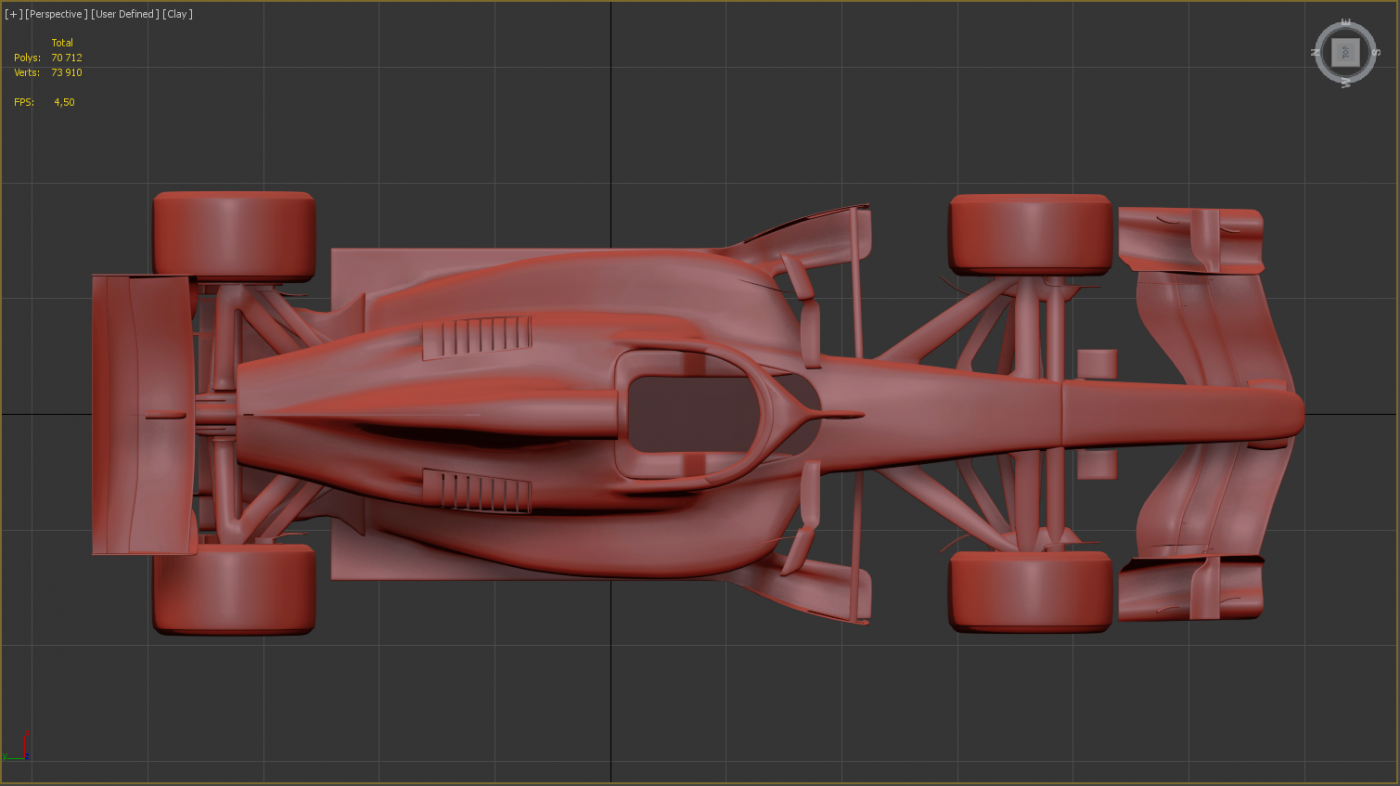Open the Perspective point-of-view viewport menu
The height and width of the screenshot is (786, 1400).
click(x=56, y=14)
